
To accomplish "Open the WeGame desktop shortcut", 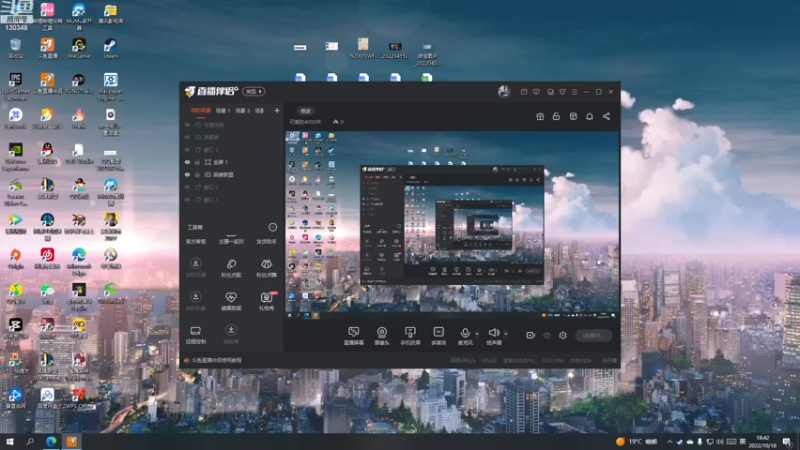I will click(x=79, y=48).
